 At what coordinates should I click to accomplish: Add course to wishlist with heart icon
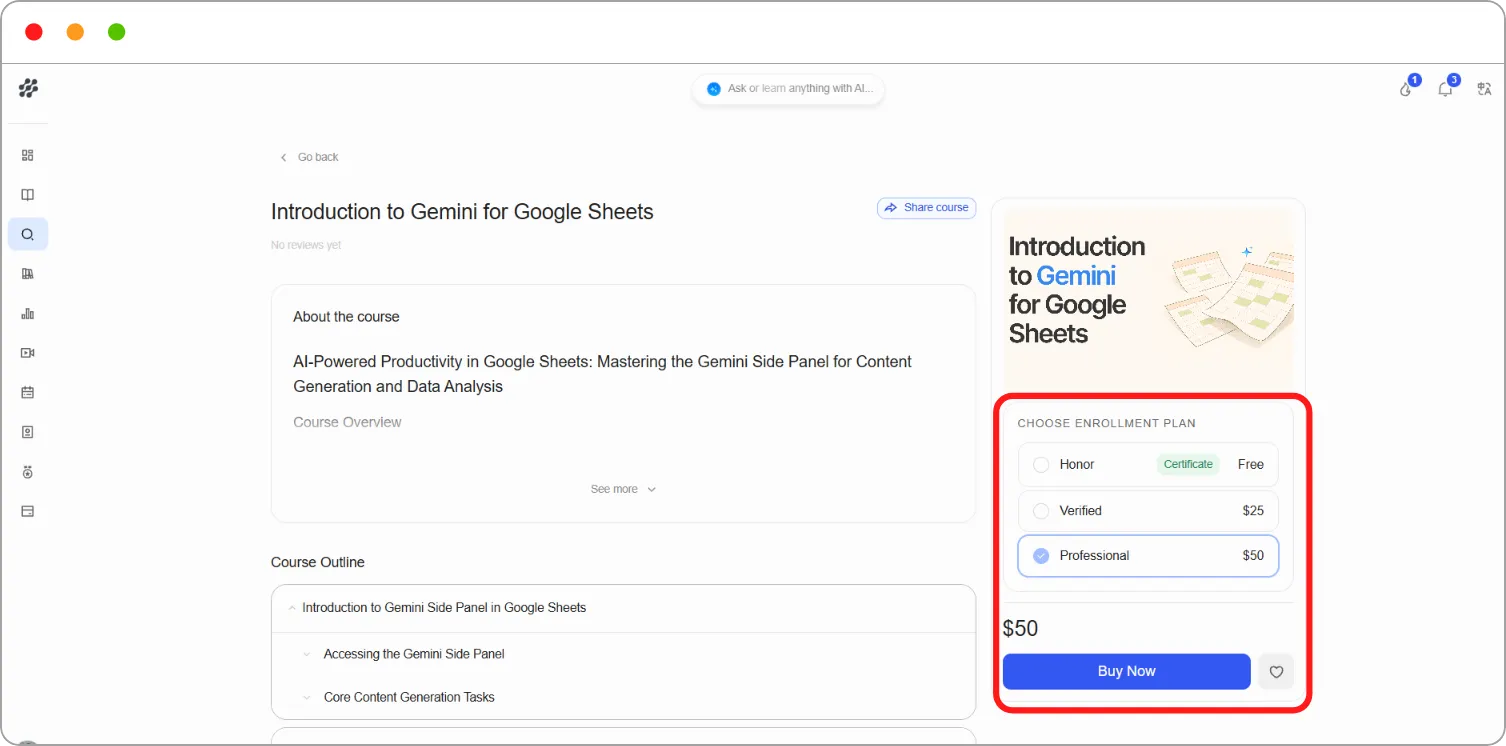point(1276,672)
